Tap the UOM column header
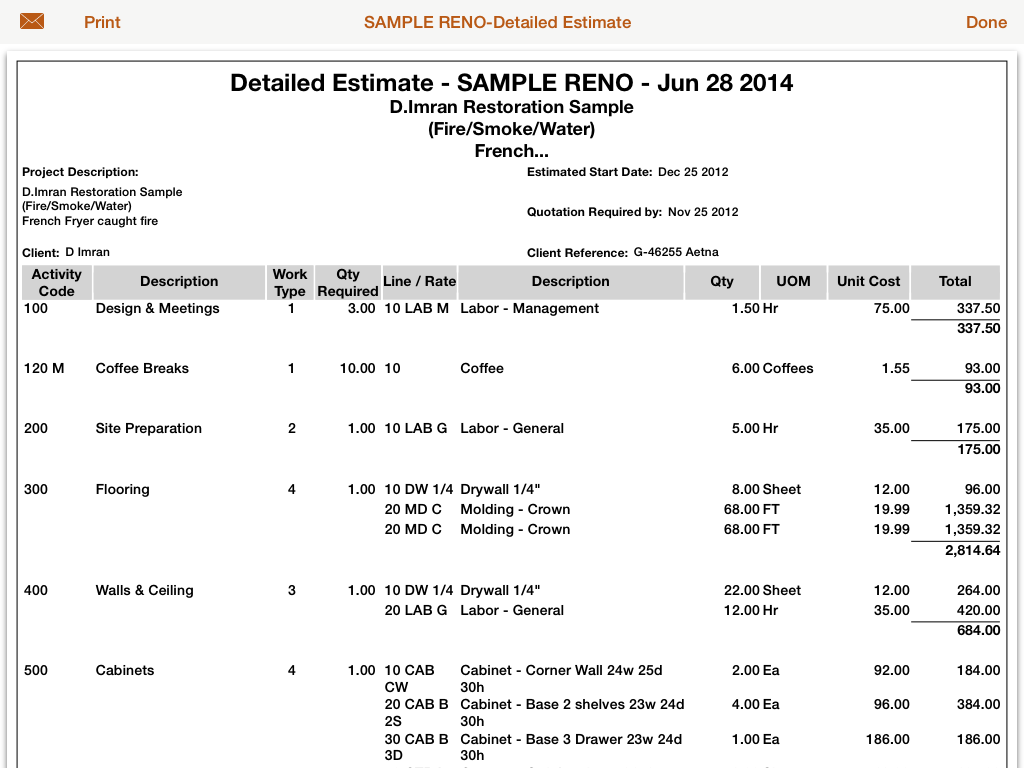Viewport: 1024px width, 768px height. point(793,282)
